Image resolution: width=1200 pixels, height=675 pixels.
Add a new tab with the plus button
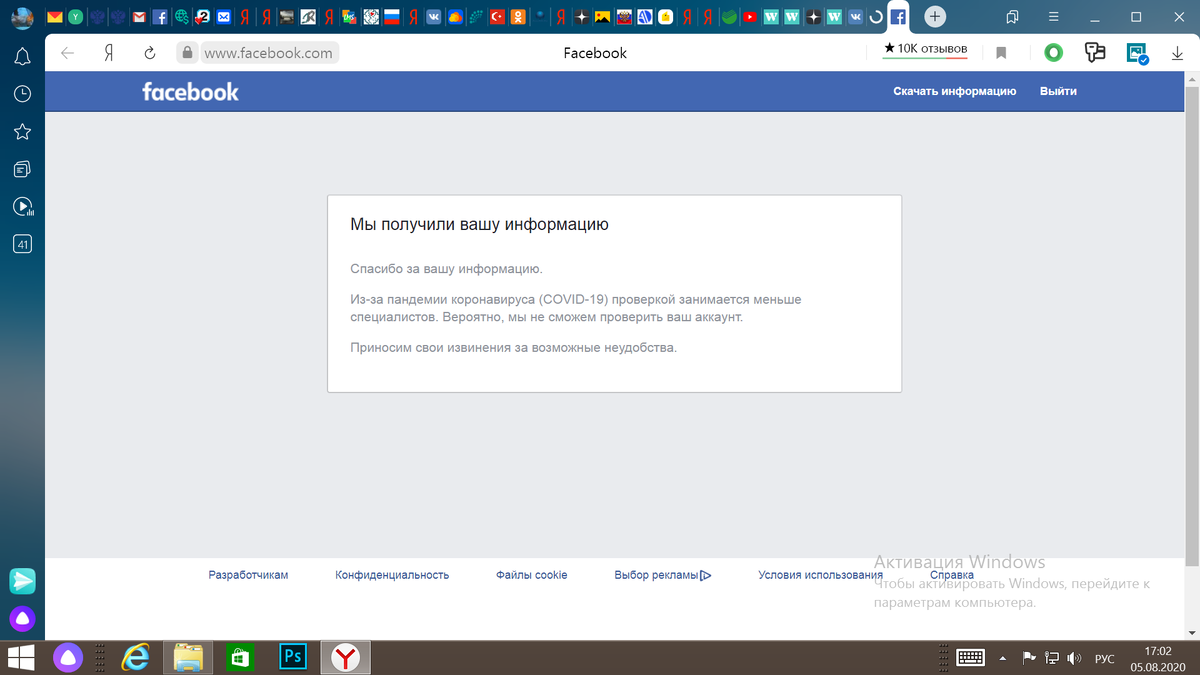(935, 17)
